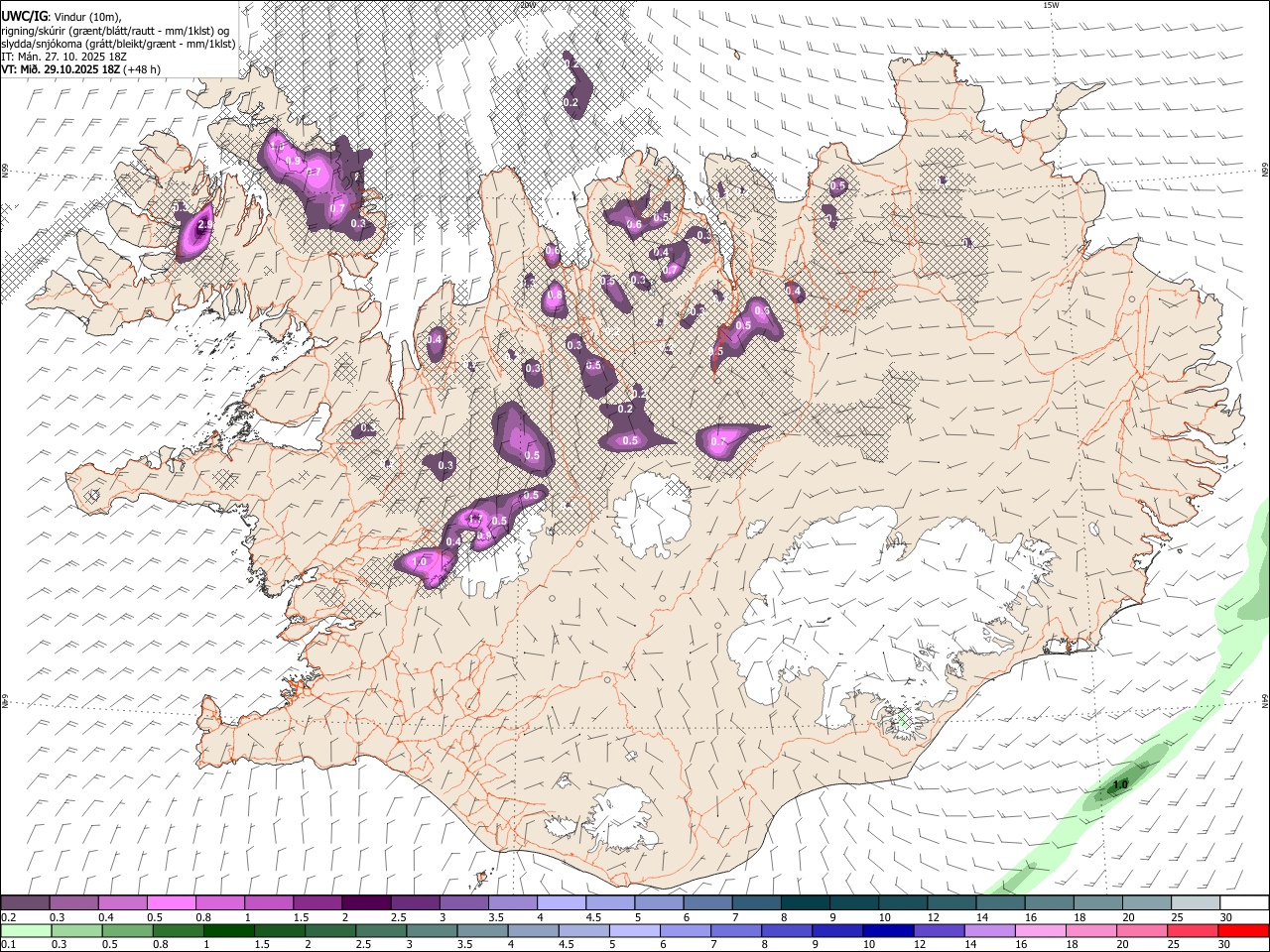Viewport: 1270px width, 952px height.
Task: Pick the green rain swatch labeled 0.5
Action: click(127, 930)
